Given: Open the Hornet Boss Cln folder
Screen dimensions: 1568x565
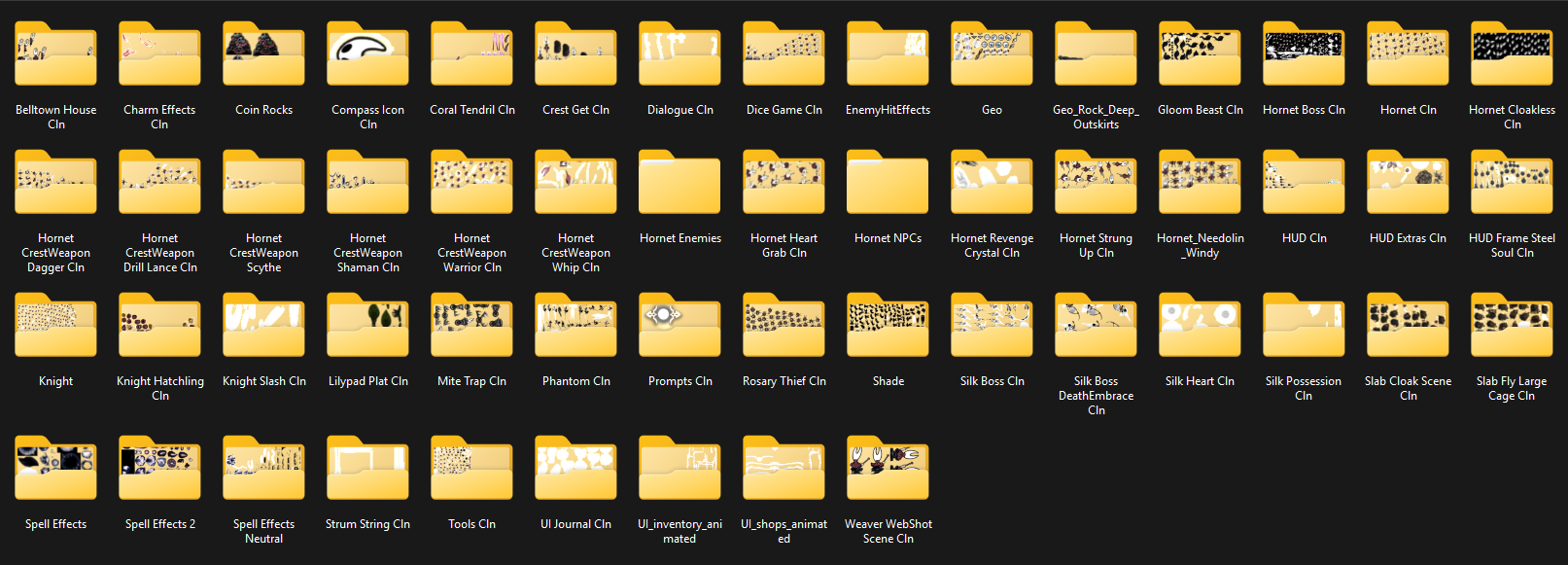Looking at the screenshot, I should point(1304,53).
